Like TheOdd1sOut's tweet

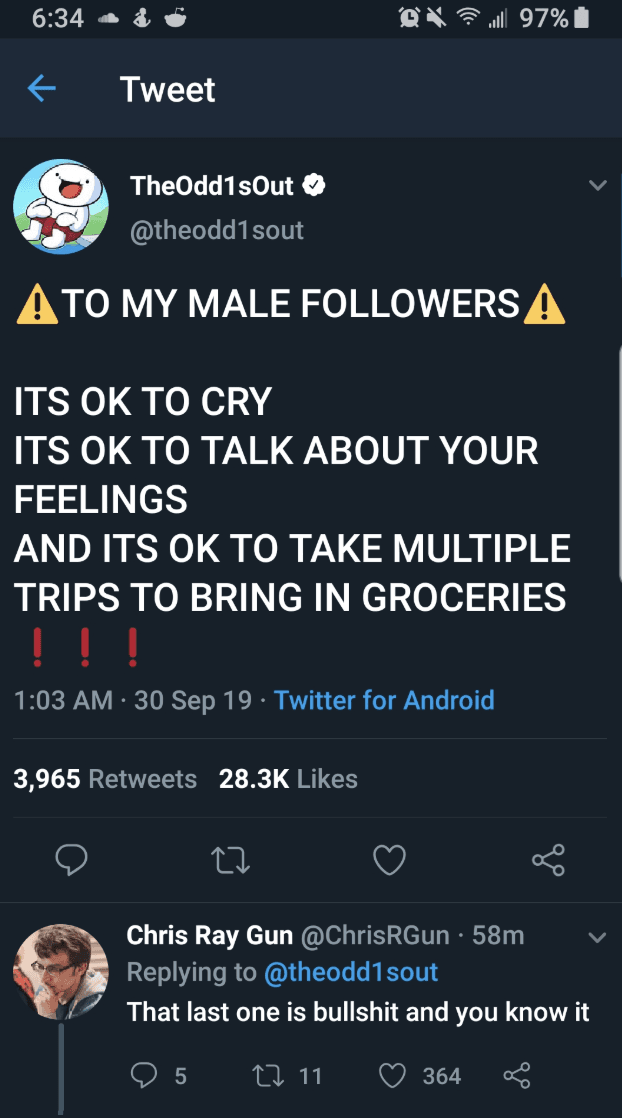pos(389,859)
